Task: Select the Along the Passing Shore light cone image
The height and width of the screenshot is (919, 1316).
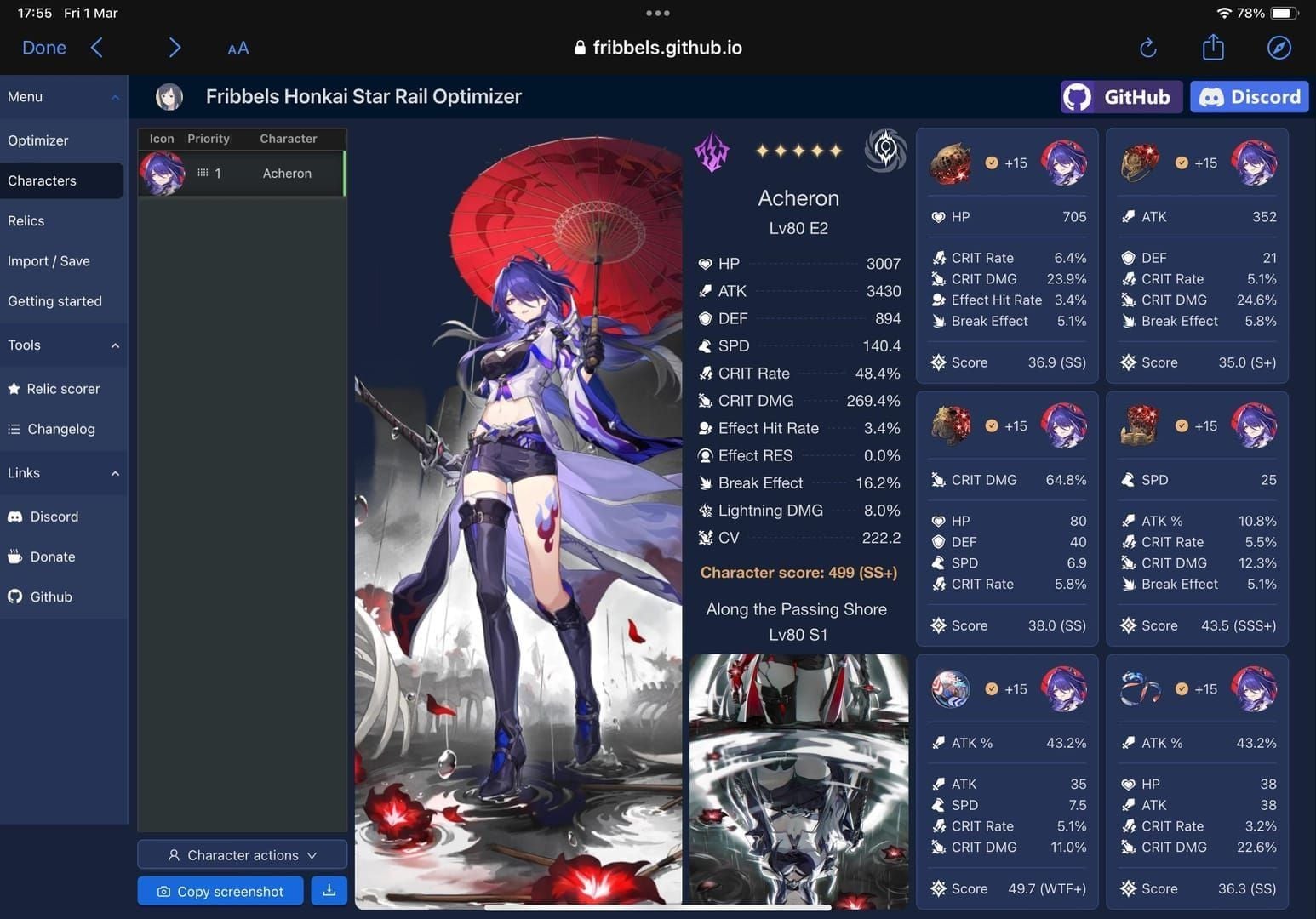Action: click(x=798, y=779)
